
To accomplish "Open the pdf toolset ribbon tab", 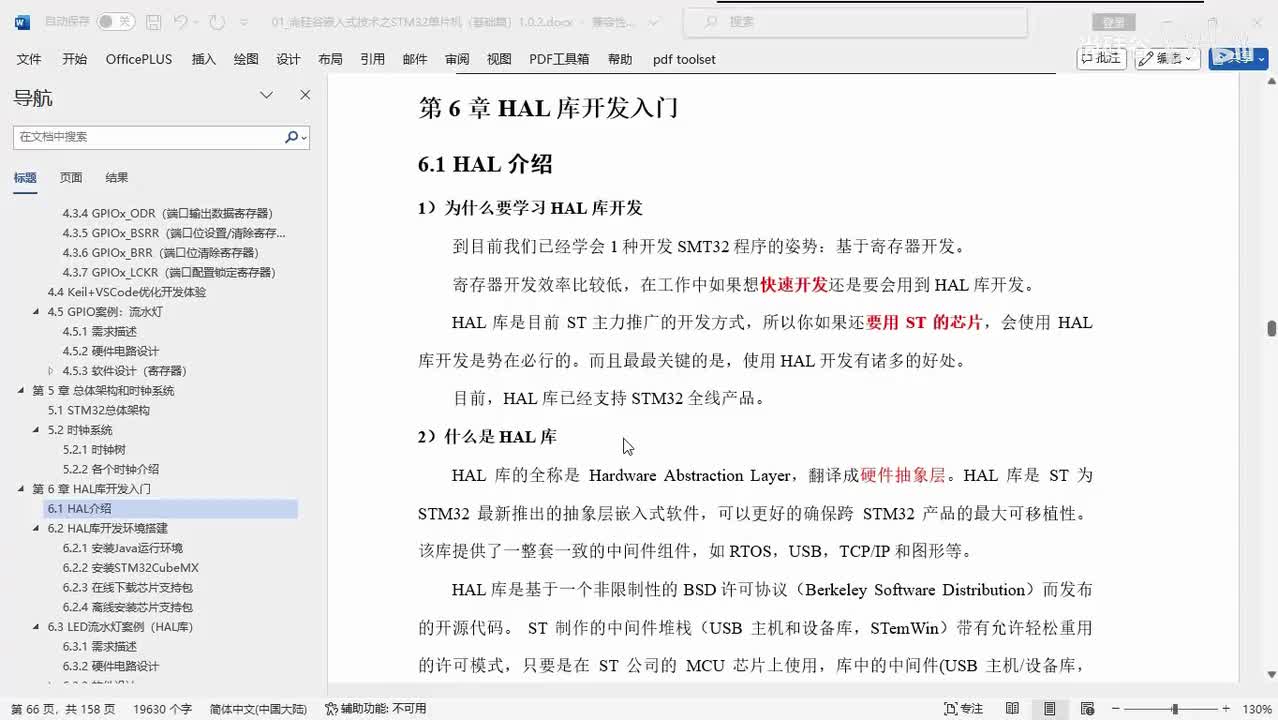I will point(684,59).
